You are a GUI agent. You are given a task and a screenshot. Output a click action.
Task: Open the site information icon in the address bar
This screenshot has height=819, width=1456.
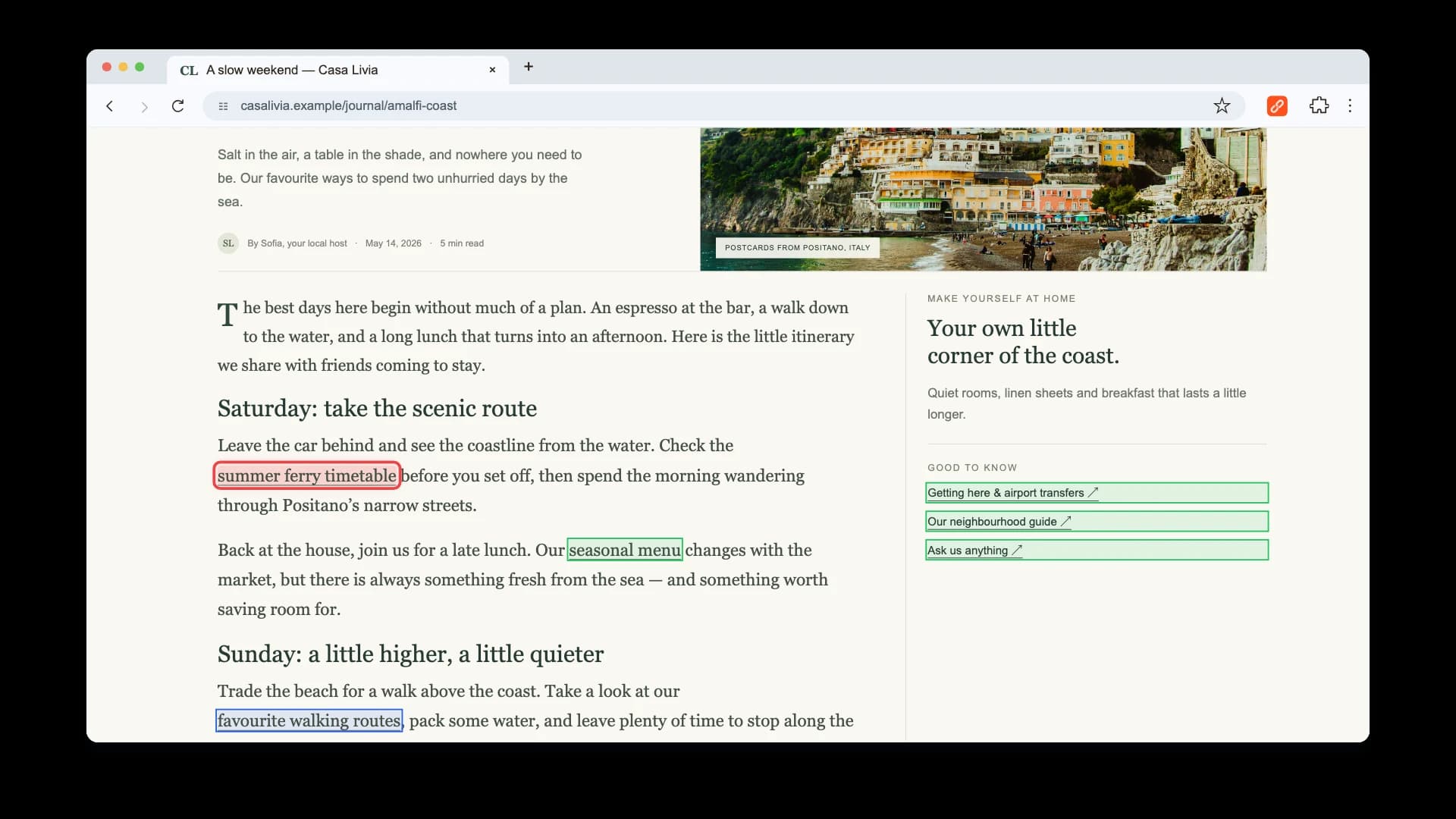223,106
